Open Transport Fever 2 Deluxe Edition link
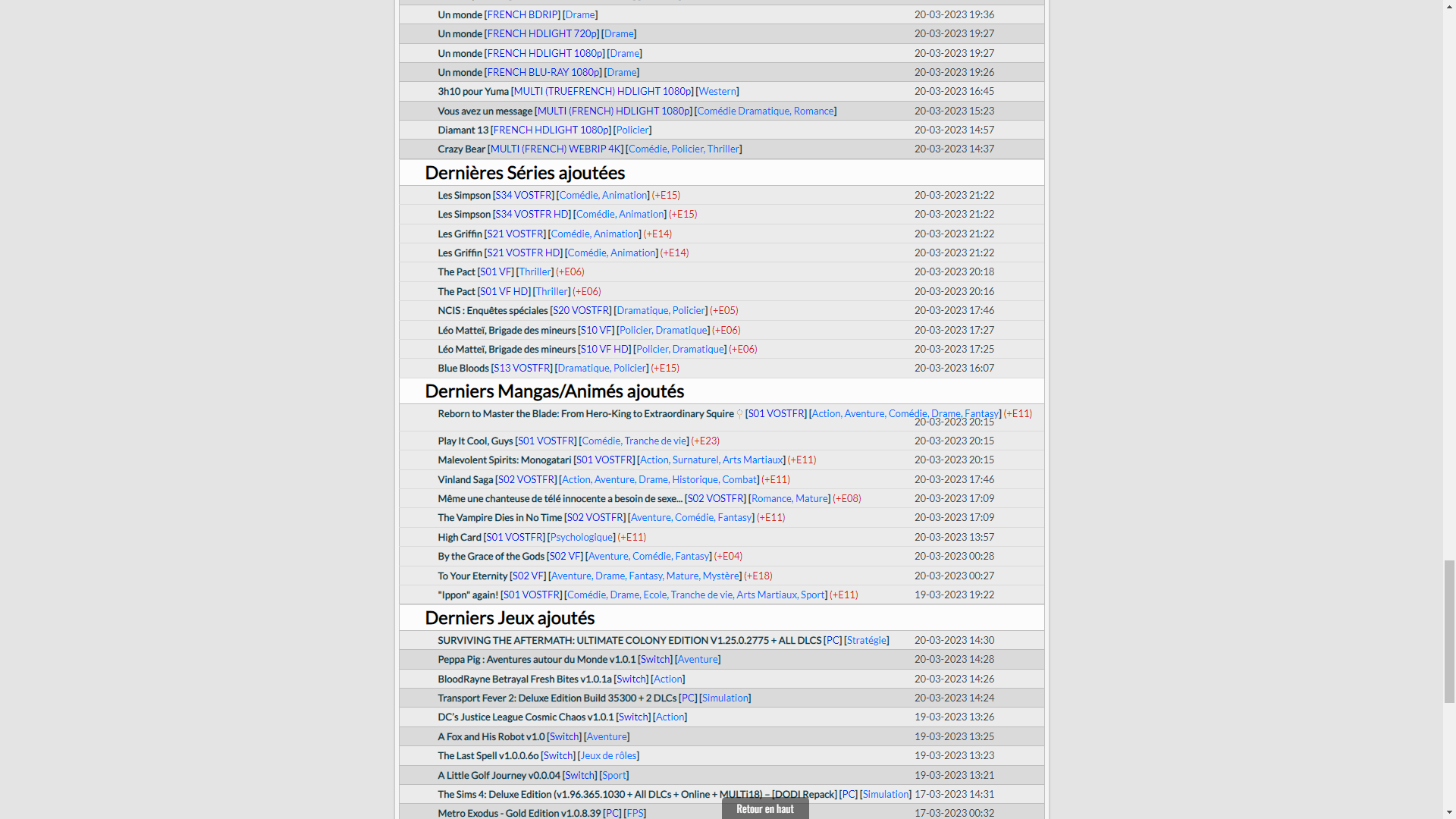 [x=557, y=698]
